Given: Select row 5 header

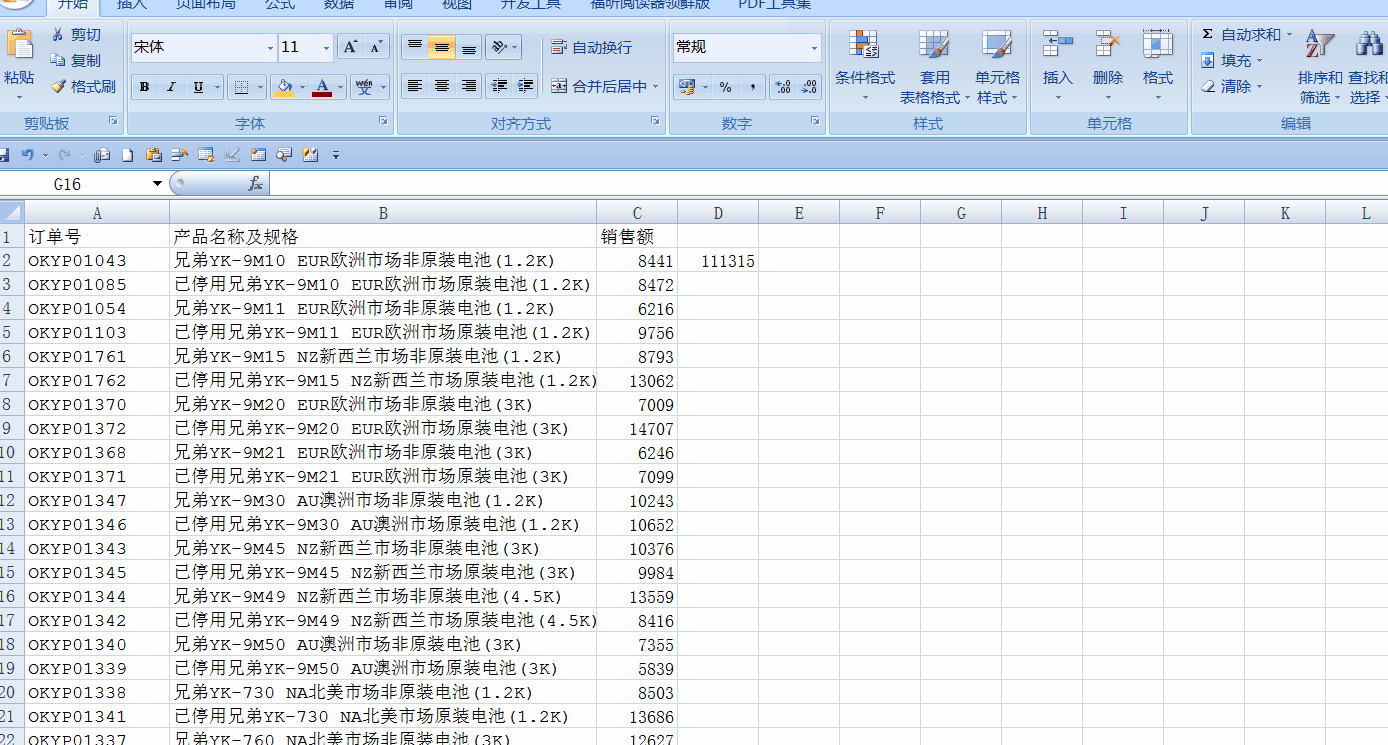Looking at the screenshot, I should (12, 332).
